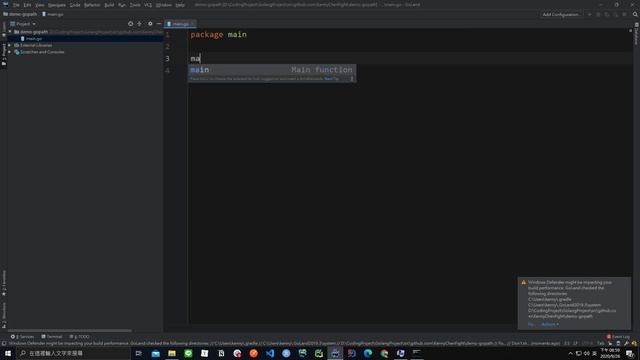Open the Edit menu
Image resolution: width=640 pixels, height=360 pixels.
coord(27,5)
